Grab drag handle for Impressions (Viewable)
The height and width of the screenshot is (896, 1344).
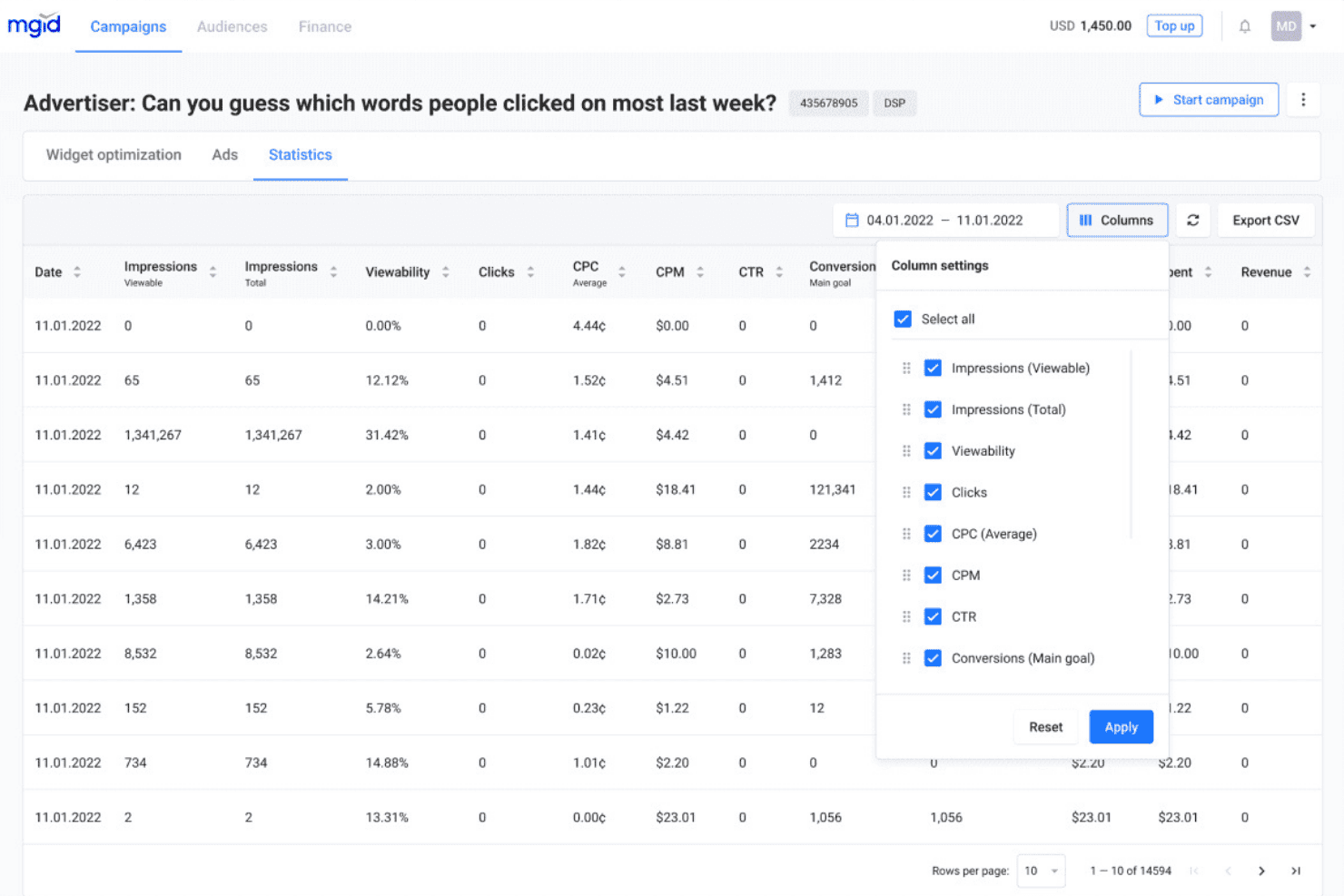(x=906, y=368)
